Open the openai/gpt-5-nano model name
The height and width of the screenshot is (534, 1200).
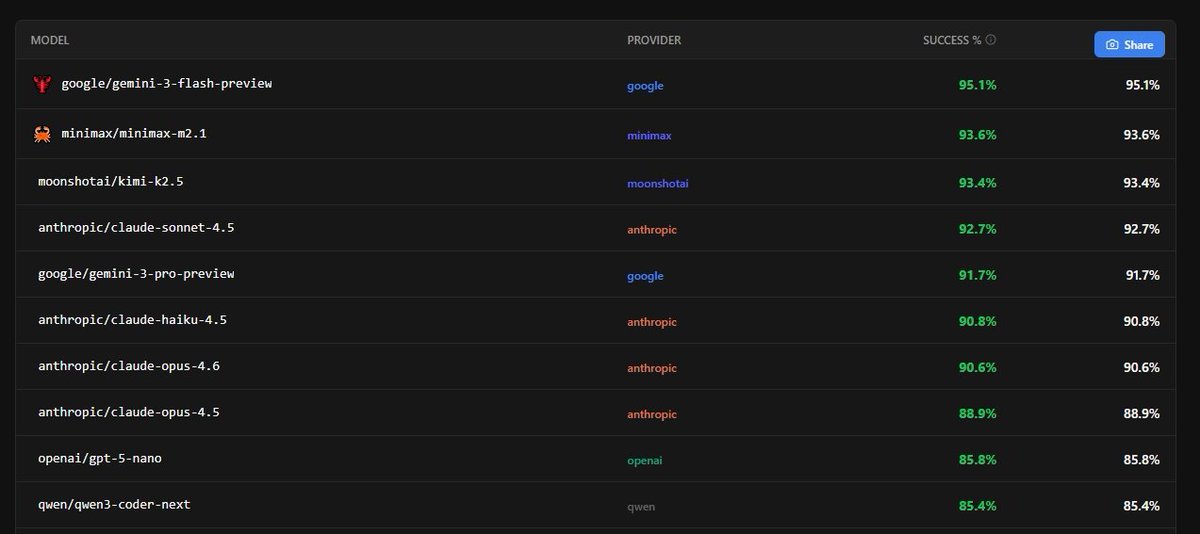pos(100,458)
